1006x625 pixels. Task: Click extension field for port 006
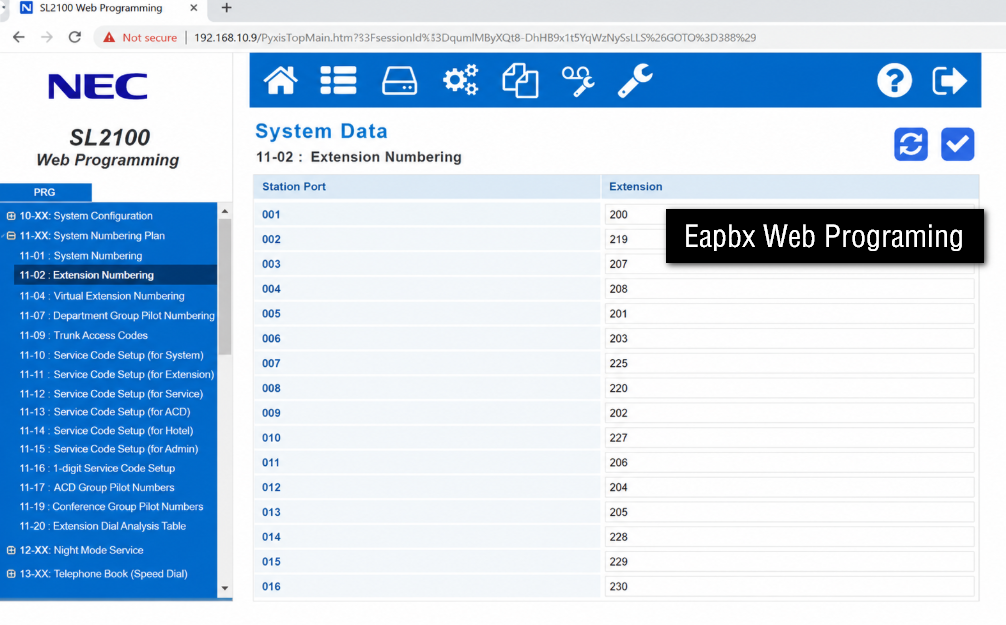[789, 338]
